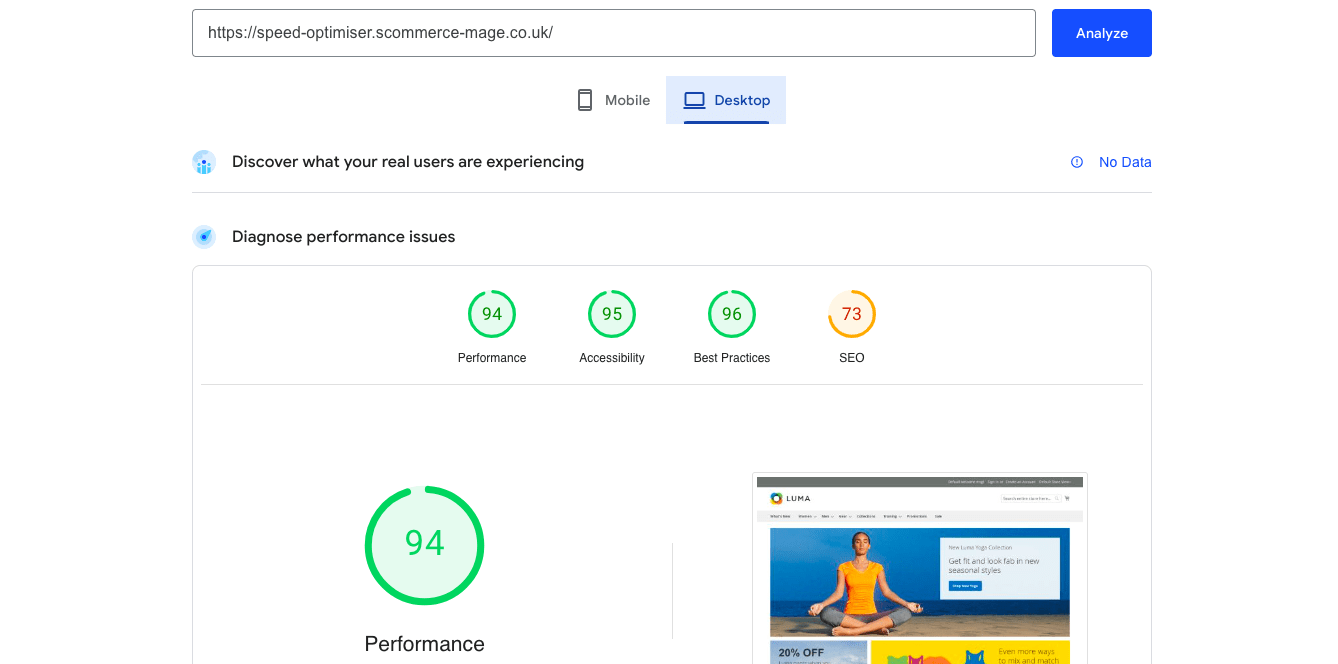This screenshot has width=1338, height=664.
Task: Select the Accessibility score gauge showing 95
Action: tap(612, 313)
